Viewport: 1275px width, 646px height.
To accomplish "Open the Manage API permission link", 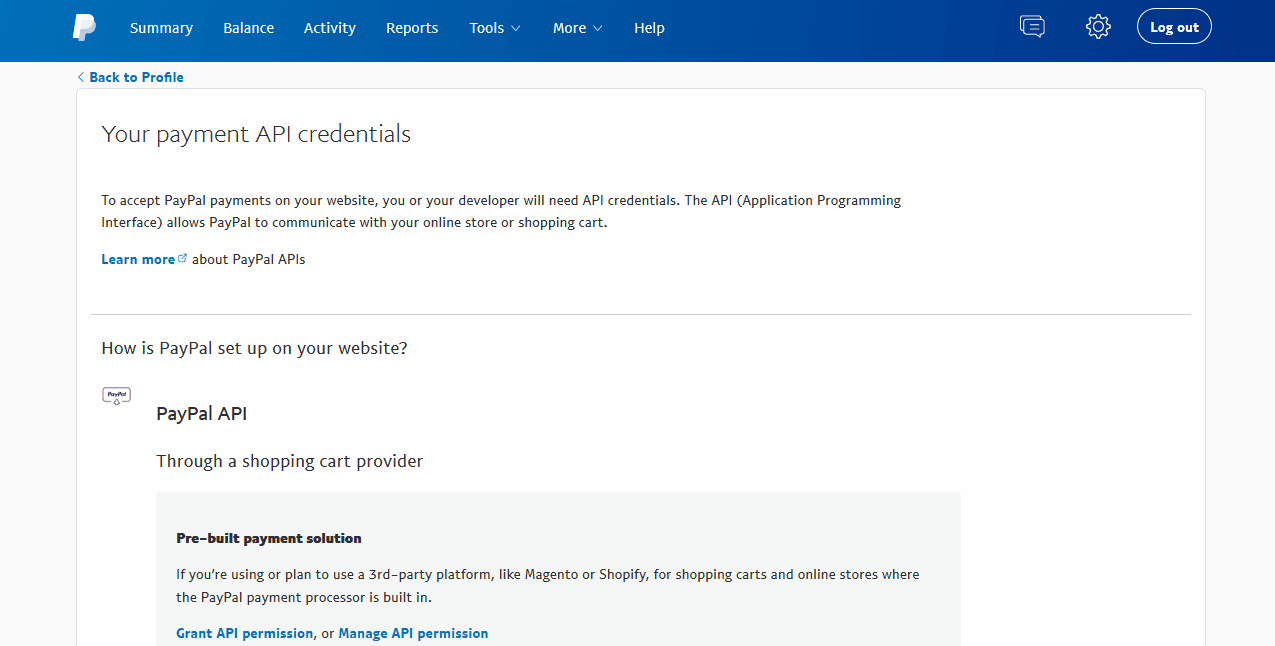I will (x=413, y=633).
